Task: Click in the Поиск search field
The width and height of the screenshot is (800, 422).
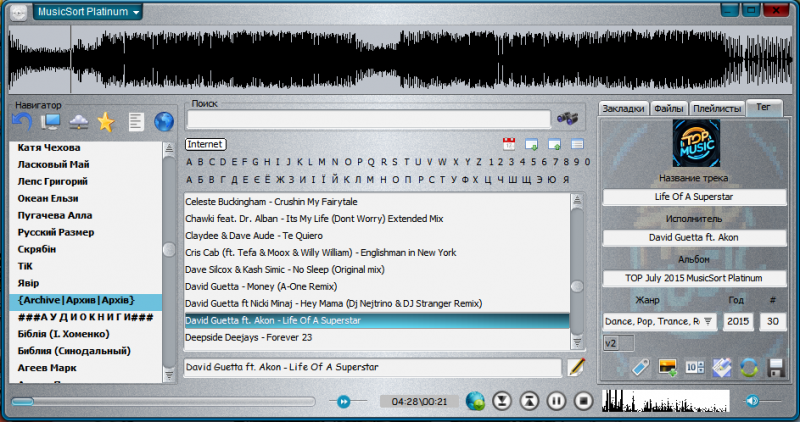Action: 368,119
